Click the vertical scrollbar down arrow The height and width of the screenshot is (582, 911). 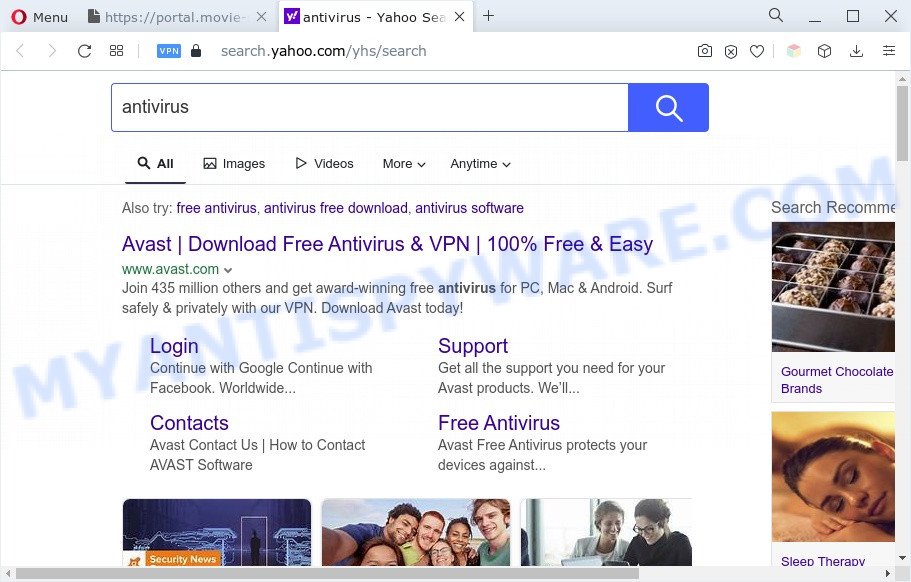point(902,559)
